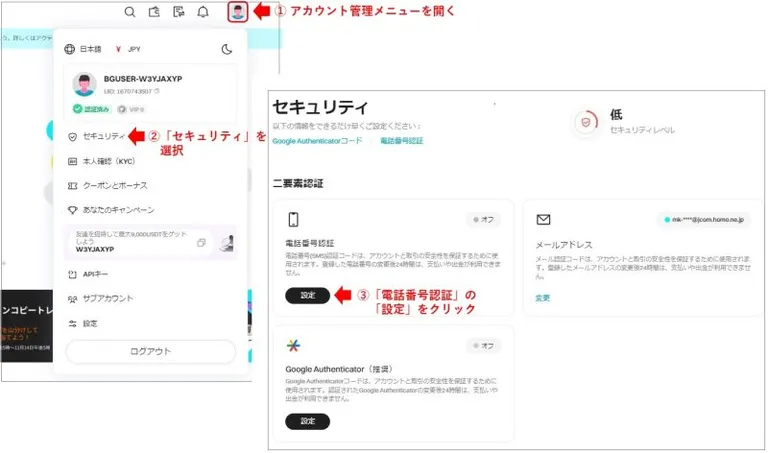Image resolution: width=768 pixels, height=453 pixels.
Task: Click the 電話番号認証 link at top
Action: (402, 141)
